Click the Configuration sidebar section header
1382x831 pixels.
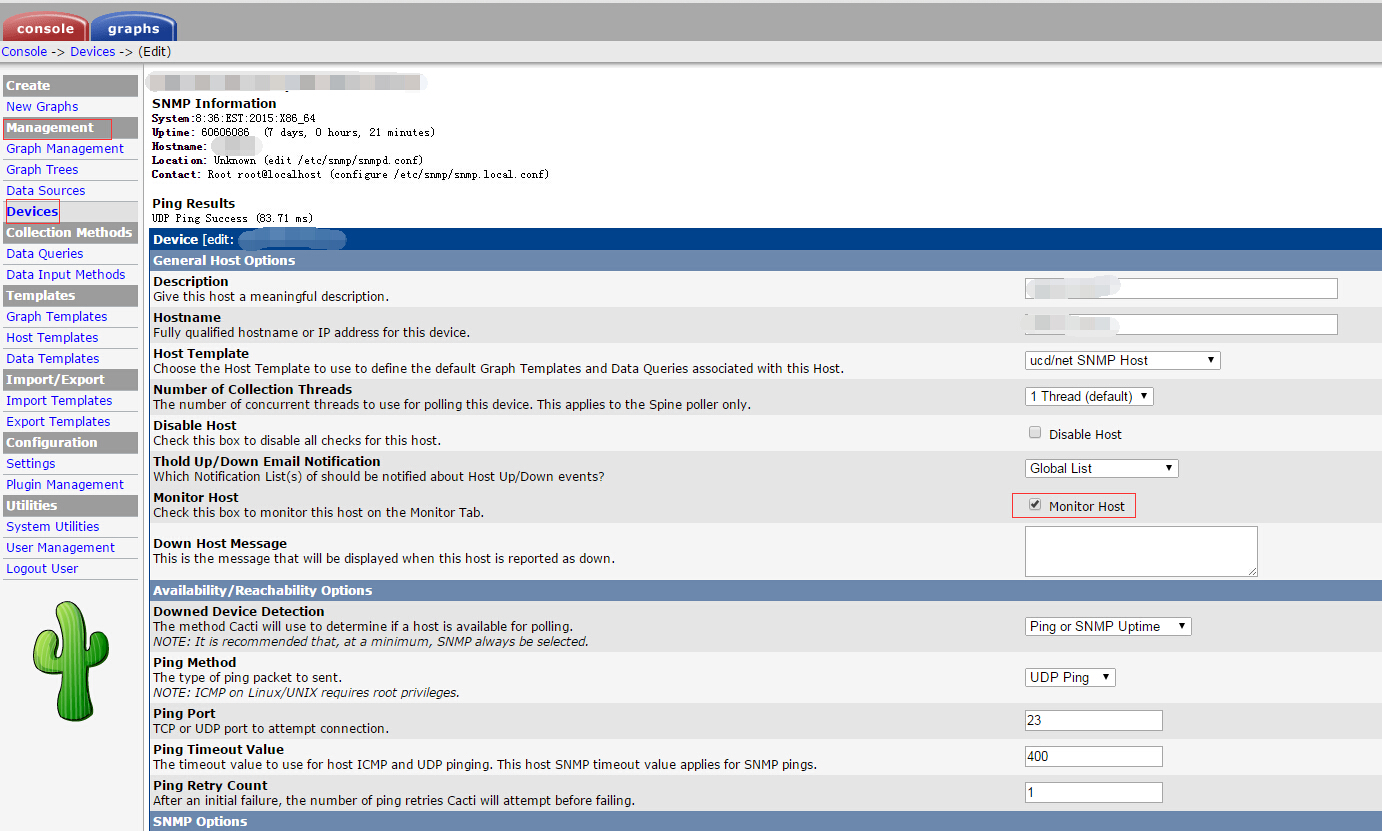click(70, 443)
